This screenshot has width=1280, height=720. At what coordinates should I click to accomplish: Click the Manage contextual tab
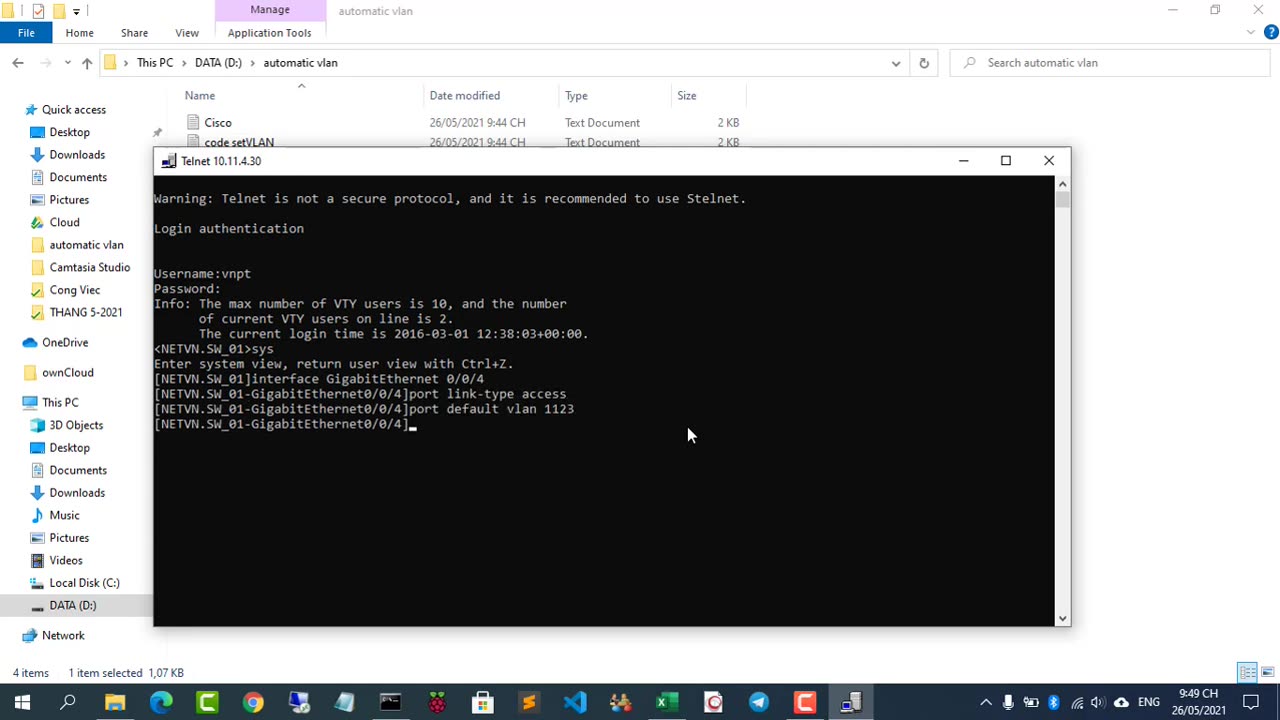[270, 10]
